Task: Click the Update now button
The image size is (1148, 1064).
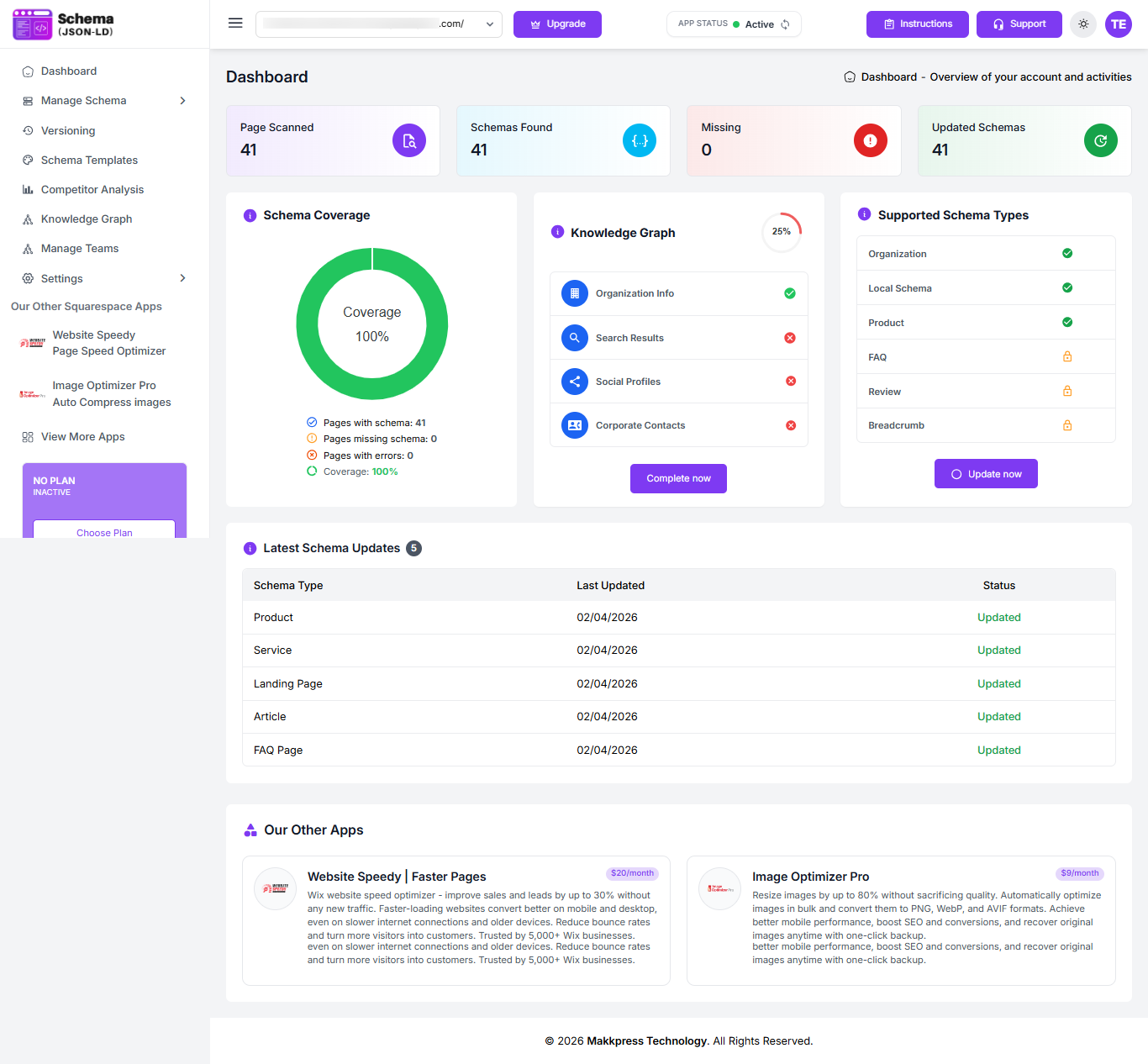Action: (x=986, y=474)
